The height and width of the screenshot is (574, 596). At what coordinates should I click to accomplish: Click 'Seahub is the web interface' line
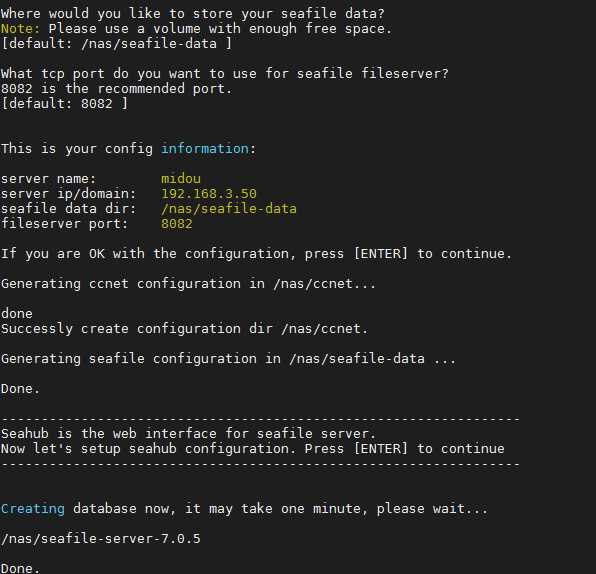189,433
